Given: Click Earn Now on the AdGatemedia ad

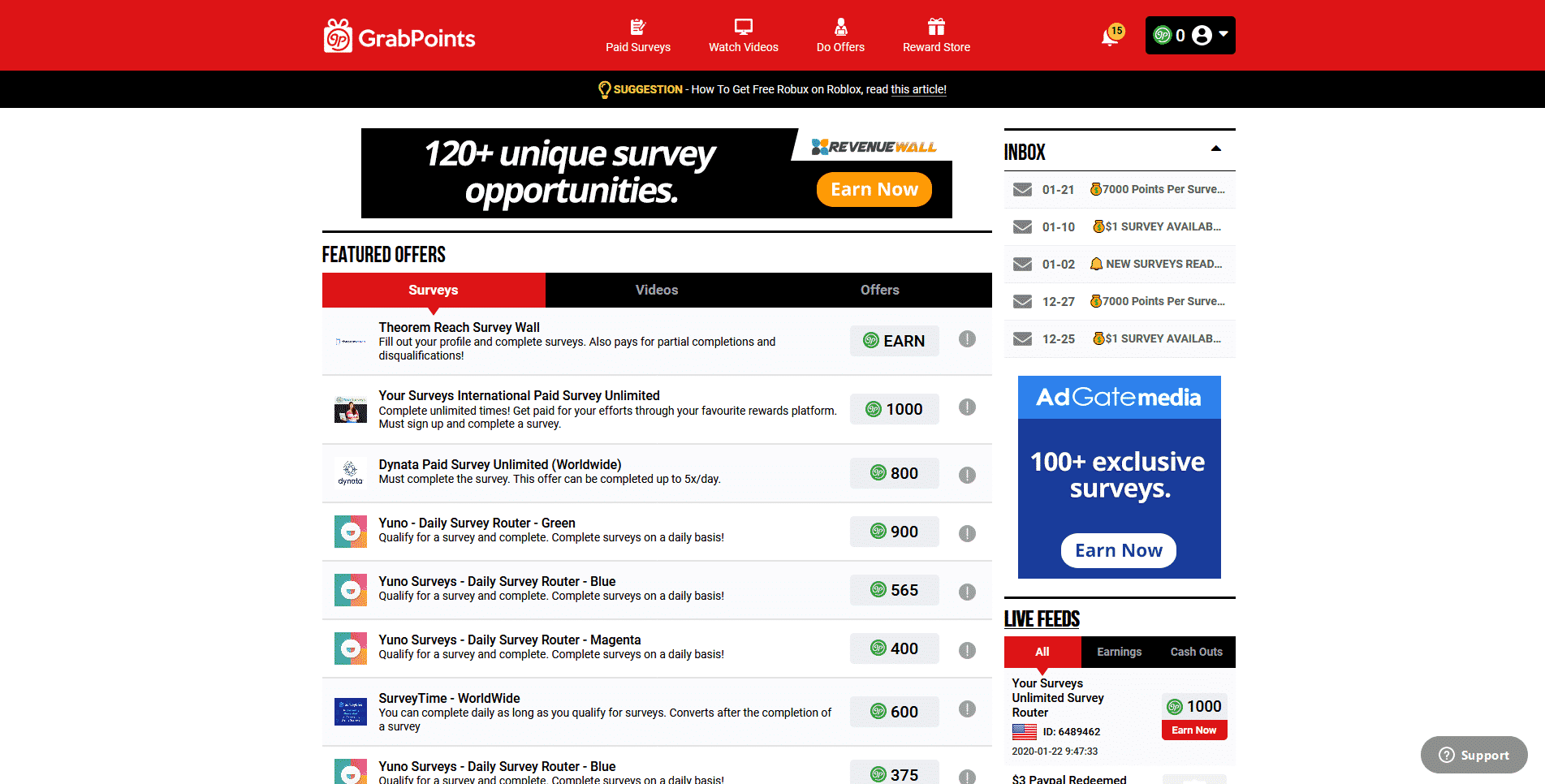Looking at the screenshot, I should pyautogui.click(x=1118, y=550).
